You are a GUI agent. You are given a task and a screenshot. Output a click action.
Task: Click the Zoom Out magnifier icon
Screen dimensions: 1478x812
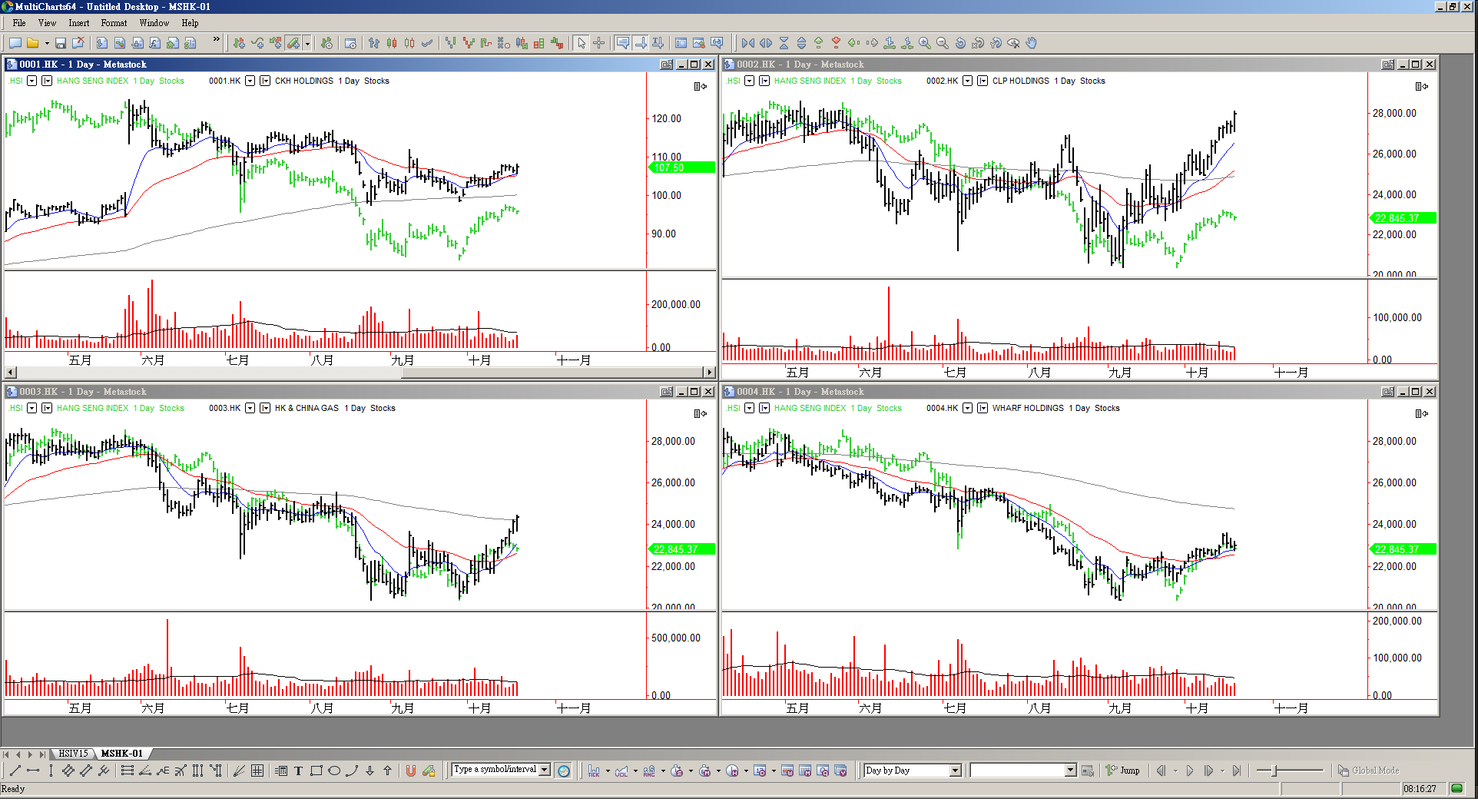(x=943, y=43)
